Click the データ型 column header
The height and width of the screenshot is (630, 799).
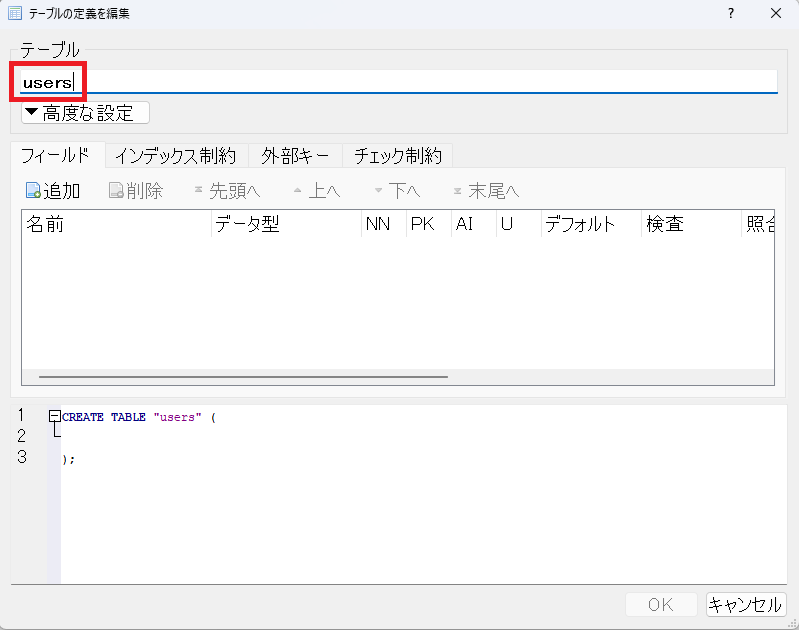click(x=286, y=224)
